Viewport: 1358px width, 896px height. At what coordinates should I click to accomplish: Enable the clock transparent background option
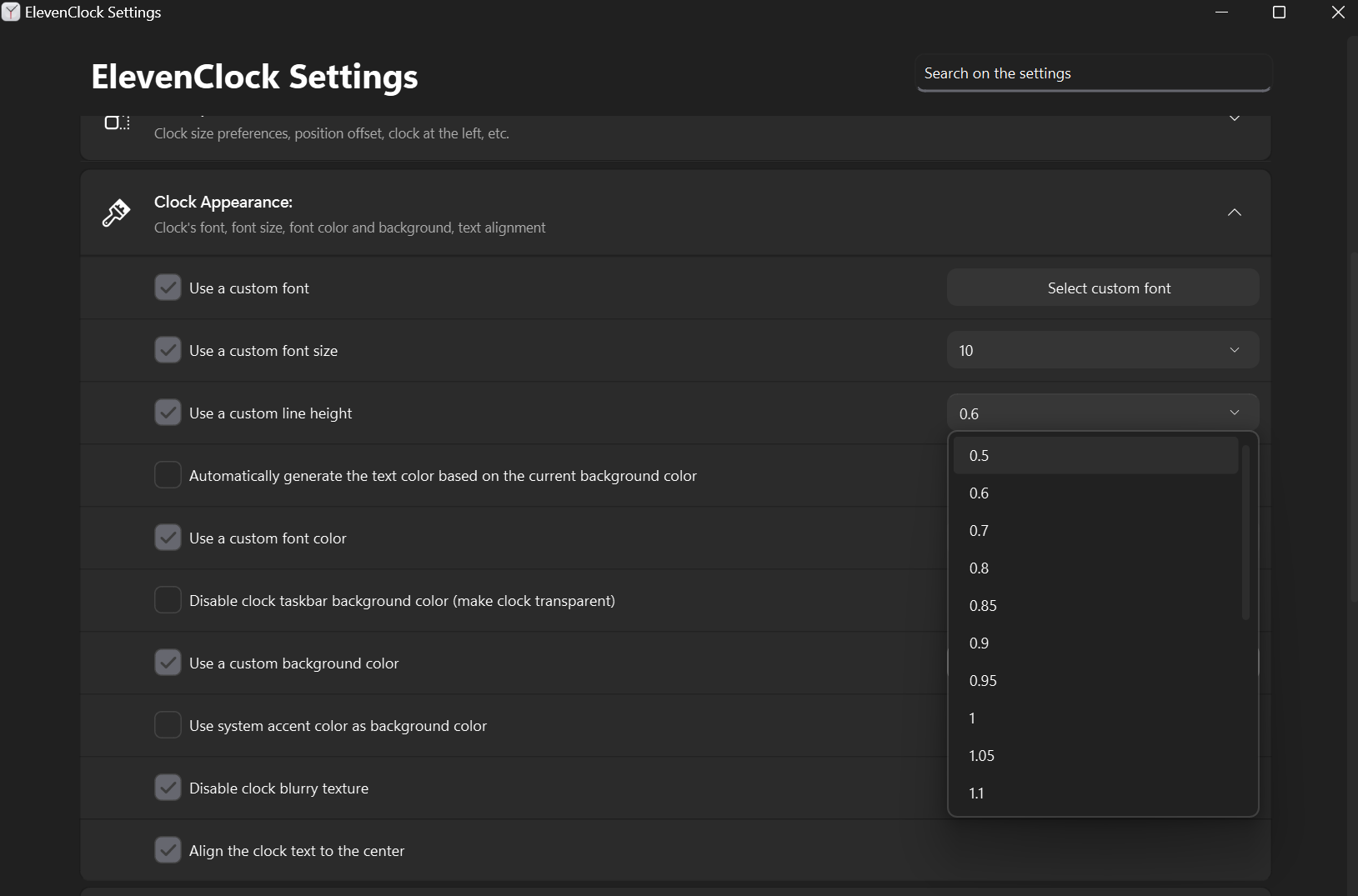click(x=168, y=599)
